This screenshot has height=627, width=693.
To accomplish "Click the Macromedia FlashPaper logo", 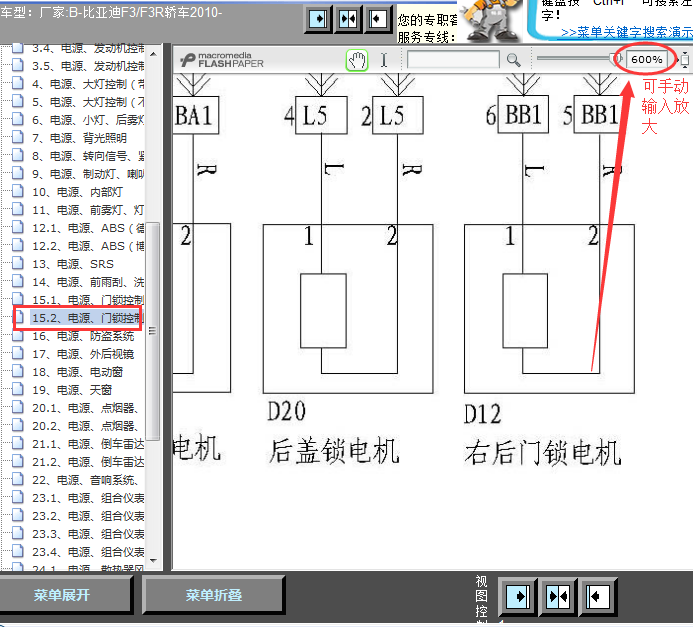I will click(222, 60).
